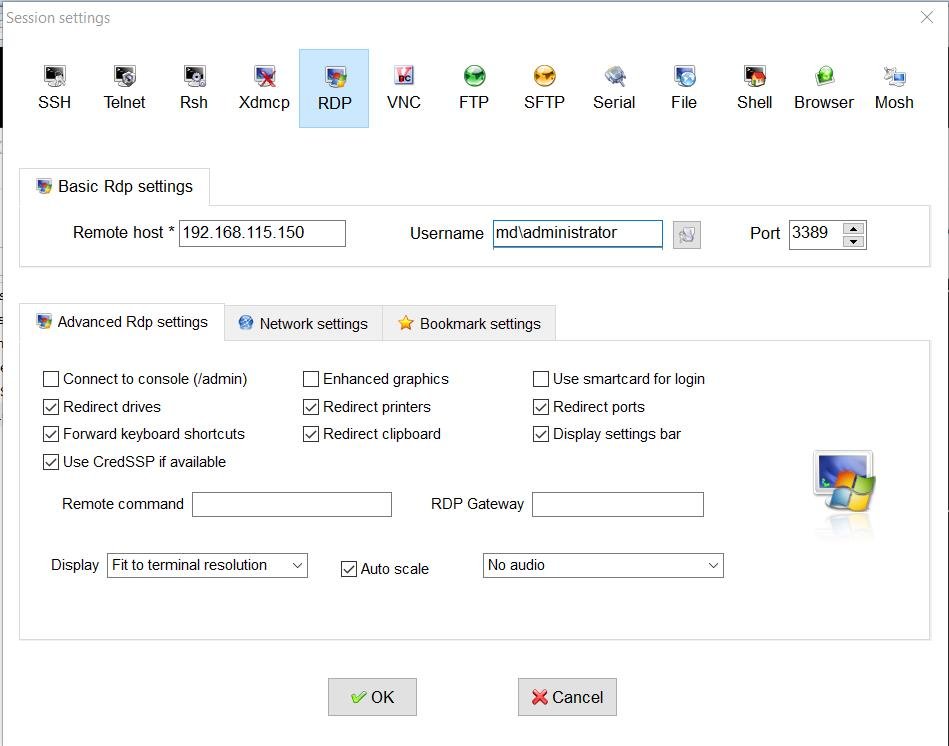Image resolution: width=949 pixels, height=746 pixels.
Task: Click the RDP session type icon
Action: point(334,88)
